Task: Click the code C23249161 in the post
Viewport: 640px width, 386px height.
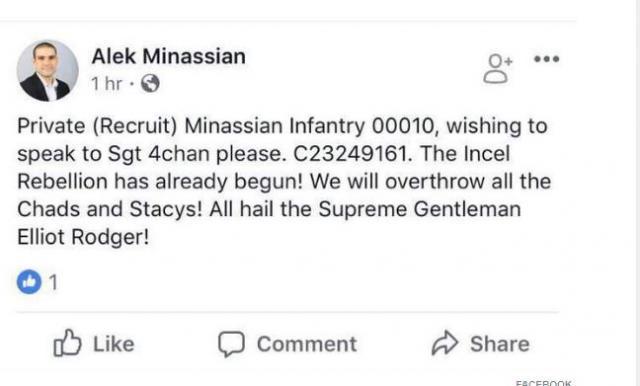Action: 353,154
